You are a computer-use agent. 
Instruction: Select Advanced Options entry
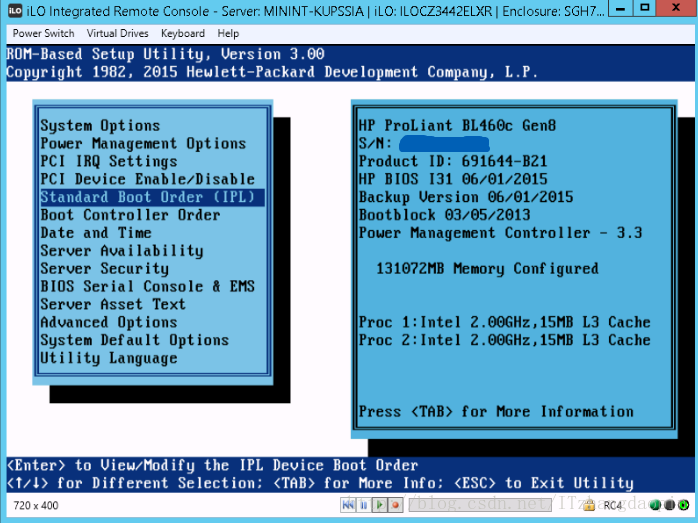pos(109,322)
